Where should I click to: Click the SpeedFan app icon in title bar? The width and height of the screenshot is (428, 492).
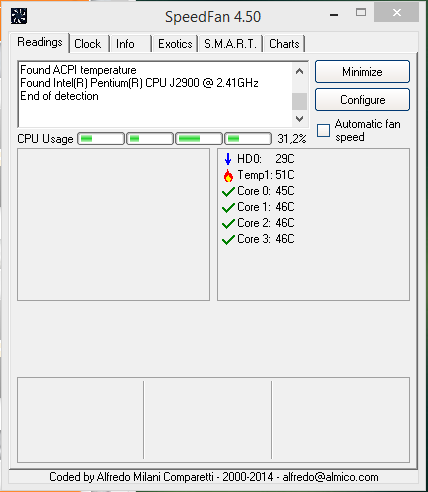19,16
